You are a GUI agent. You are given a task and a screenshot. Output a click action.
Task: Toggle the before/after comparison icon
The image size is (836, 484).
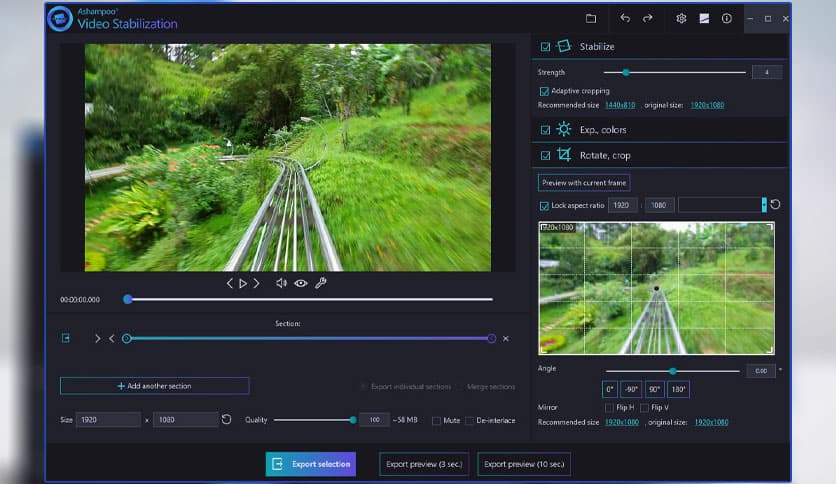point(704,19)
